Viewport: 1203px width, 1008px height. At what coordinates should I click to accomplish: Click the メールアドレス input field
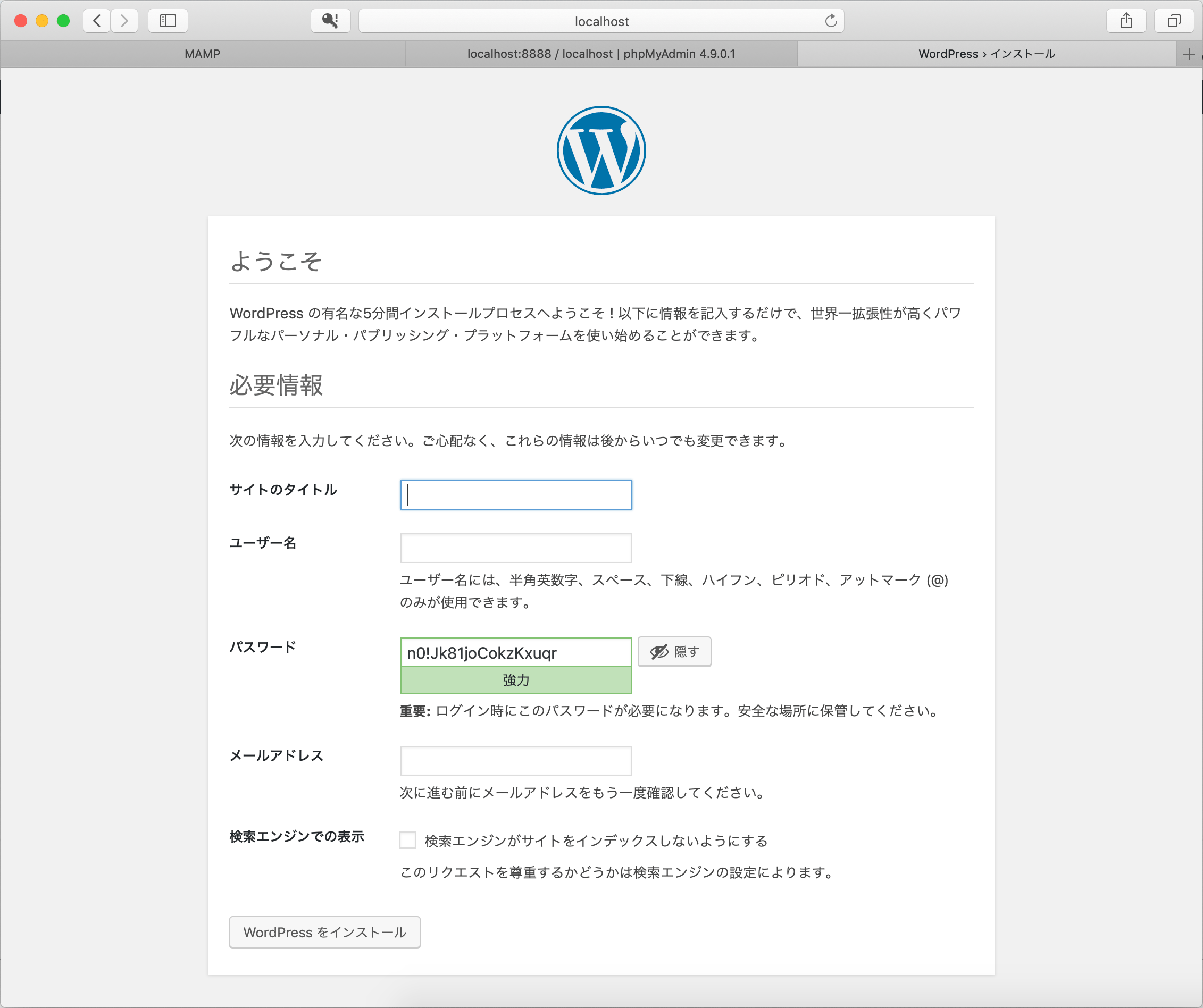[x=516, y=761]
